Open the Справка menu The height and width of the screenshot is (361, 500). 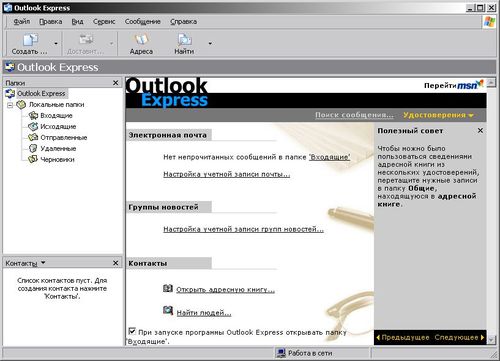[183, 22]
